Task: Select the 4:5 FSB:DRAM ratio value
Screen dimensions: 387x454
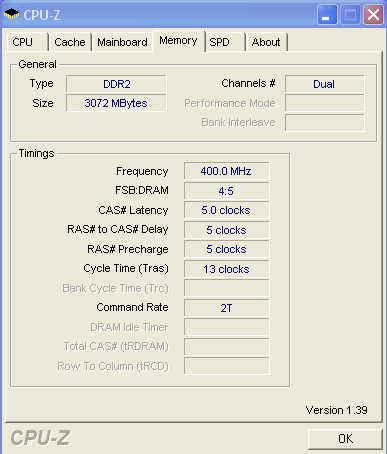Action: coord(226,191)
